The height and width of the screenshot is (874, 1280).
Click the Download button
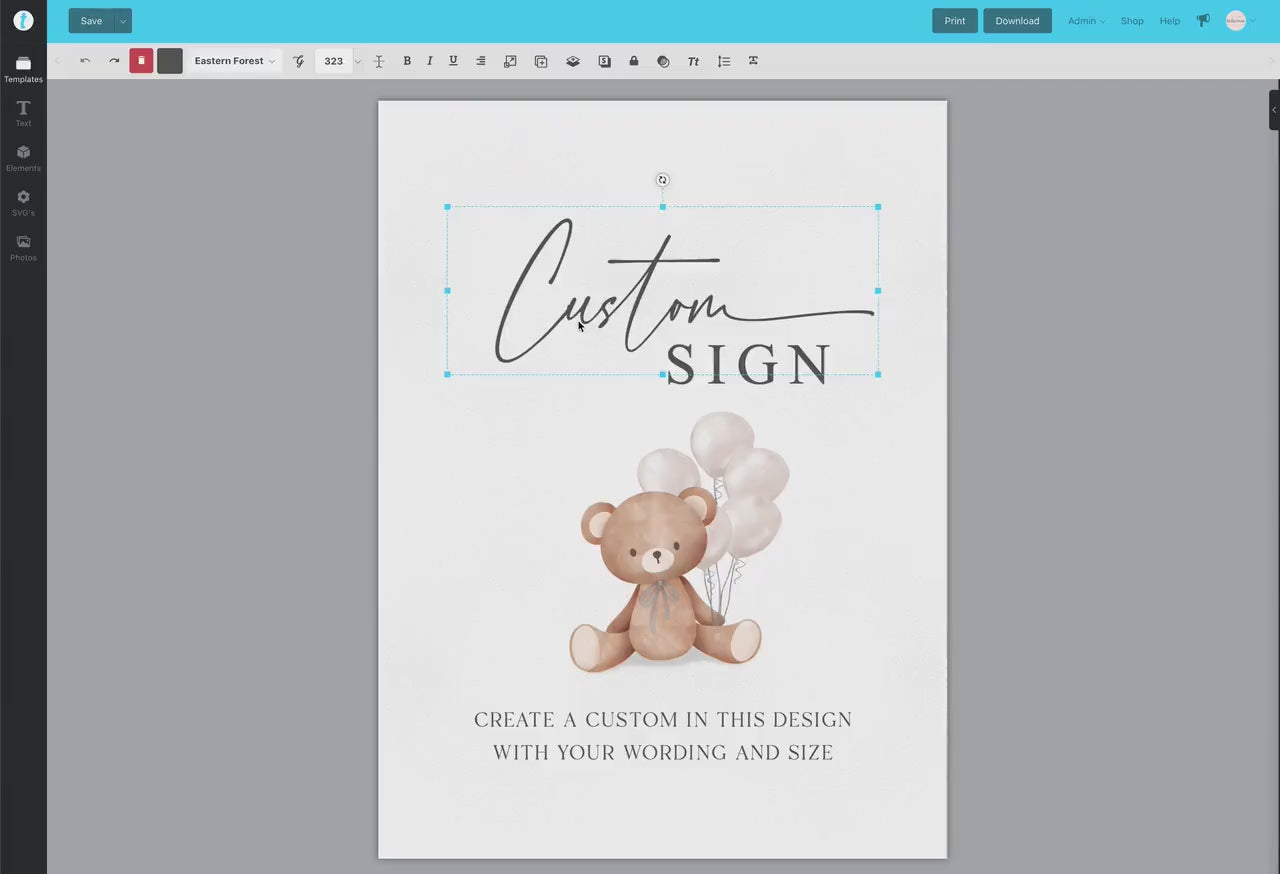[x=1017, y=21]
